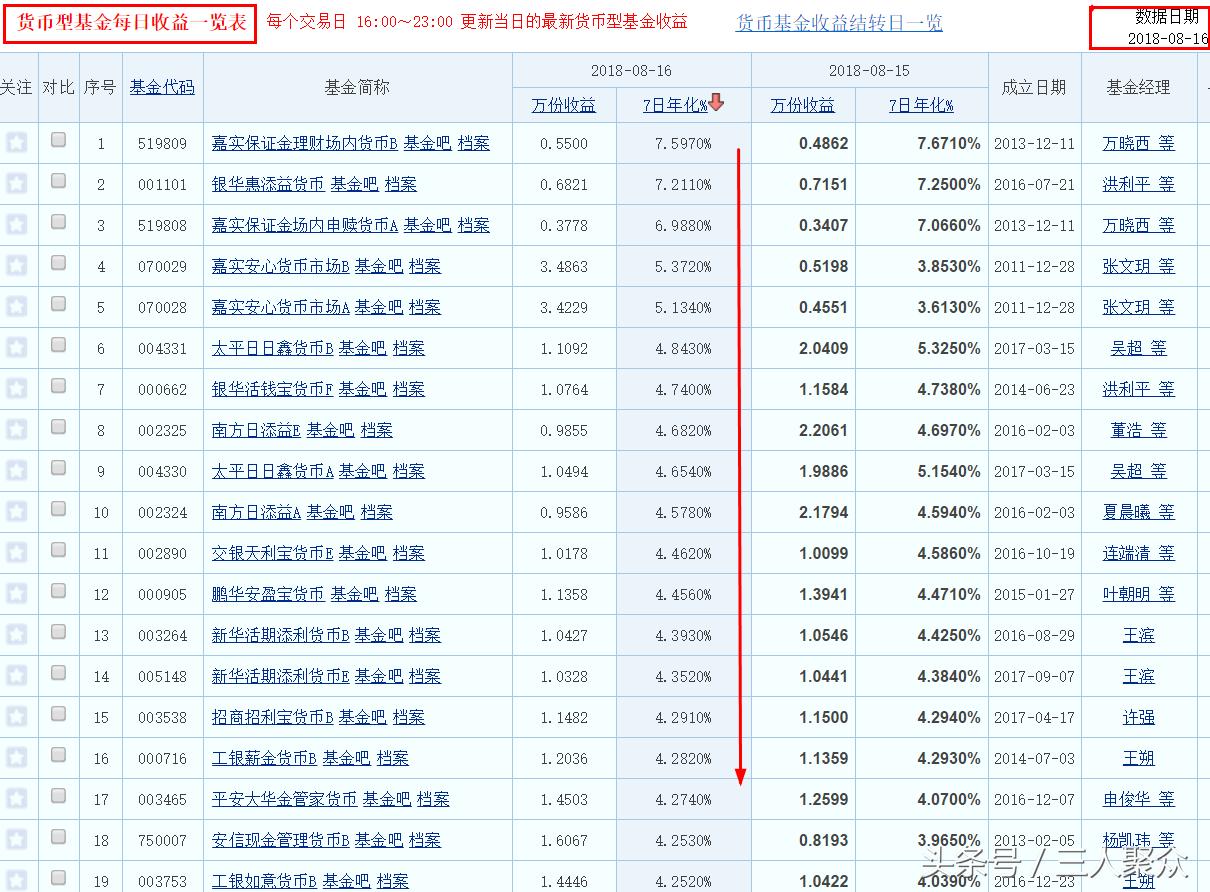Star the 银华惠添益货币 fund

click(17, 184)
